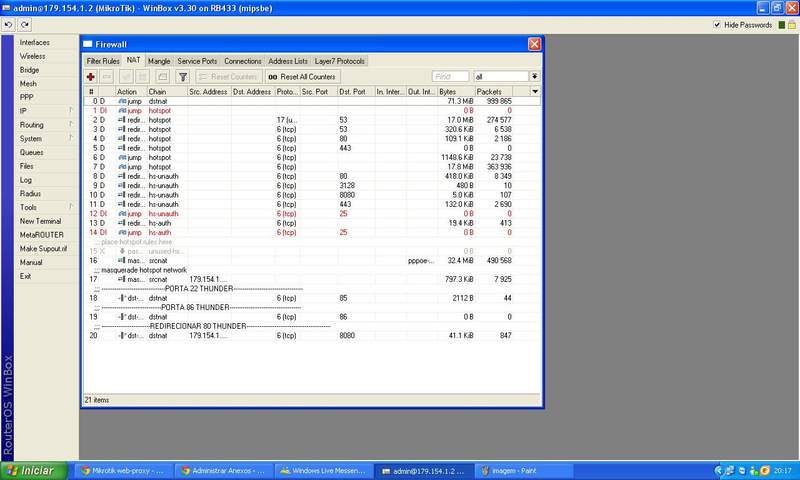Image resolution: width=800 pixels, height=480 pixels.
Task: Sort by the Action column header
Action: [x=131, y=91]
